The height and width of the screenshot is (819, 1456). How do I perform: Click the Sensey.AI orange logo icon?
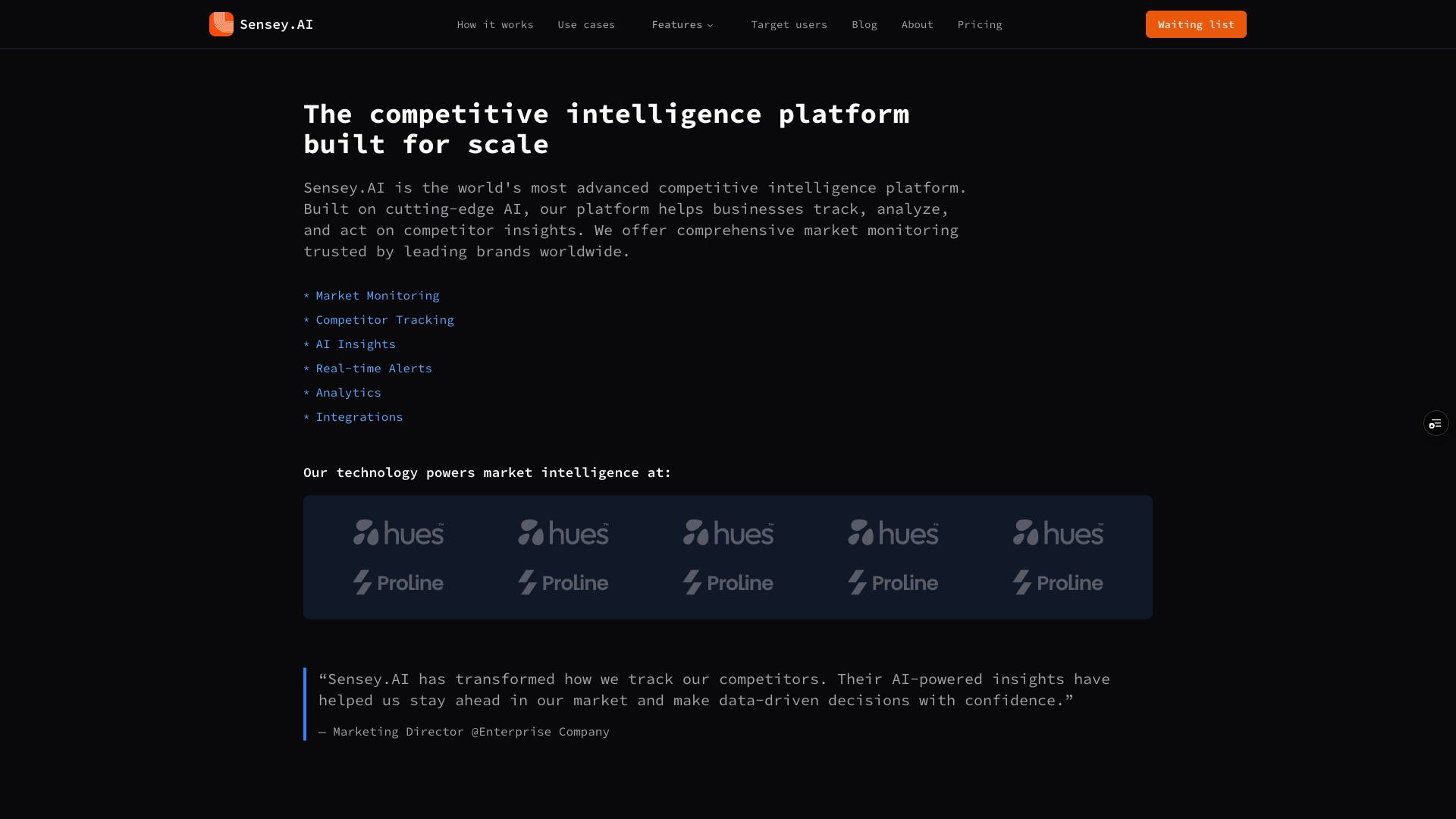(x=221, y=24)
